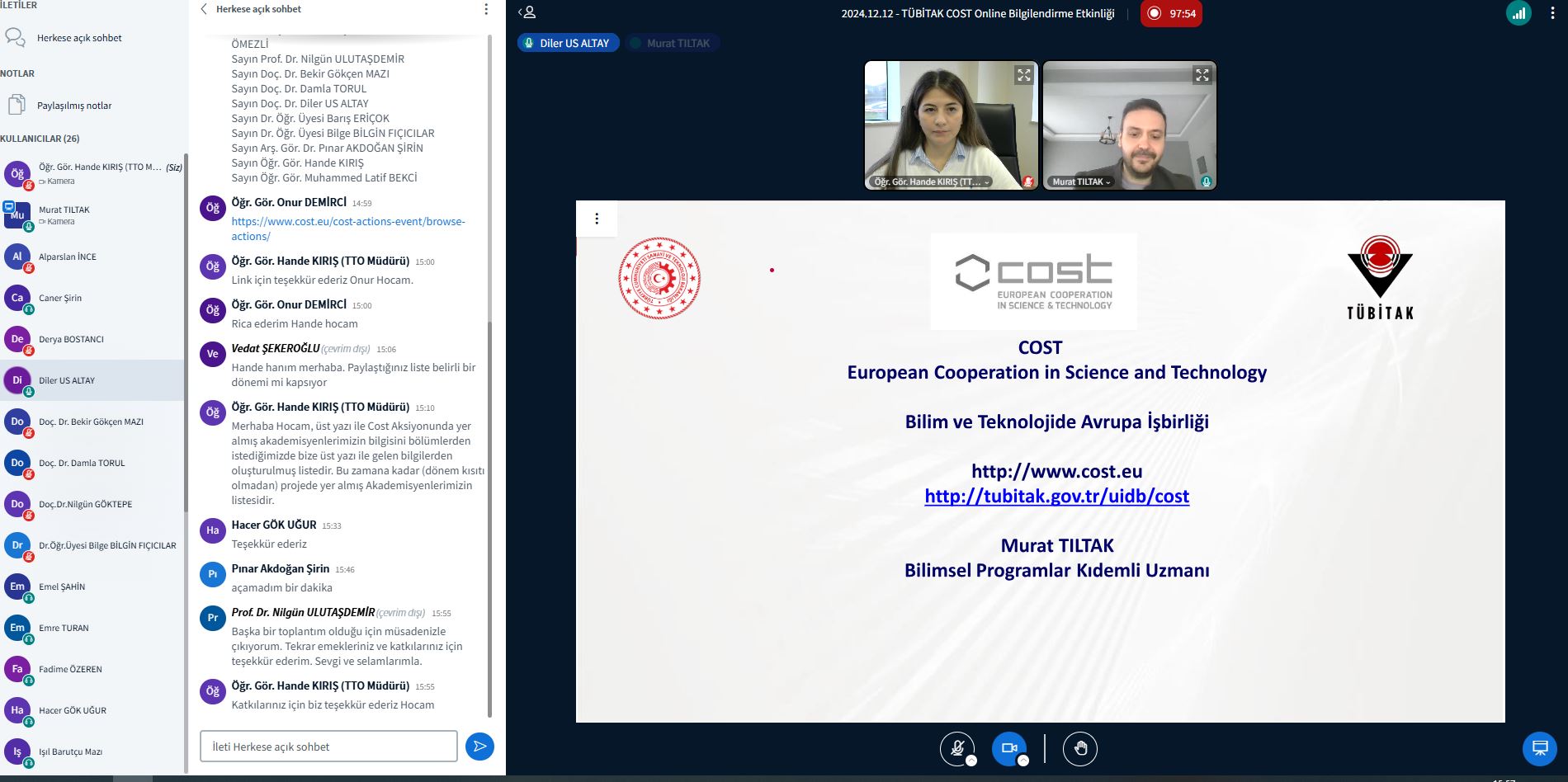The width and height of the screenshot is (1568, 782).
Task: Toggle the user list panel icon
Action: click(527, 12)
